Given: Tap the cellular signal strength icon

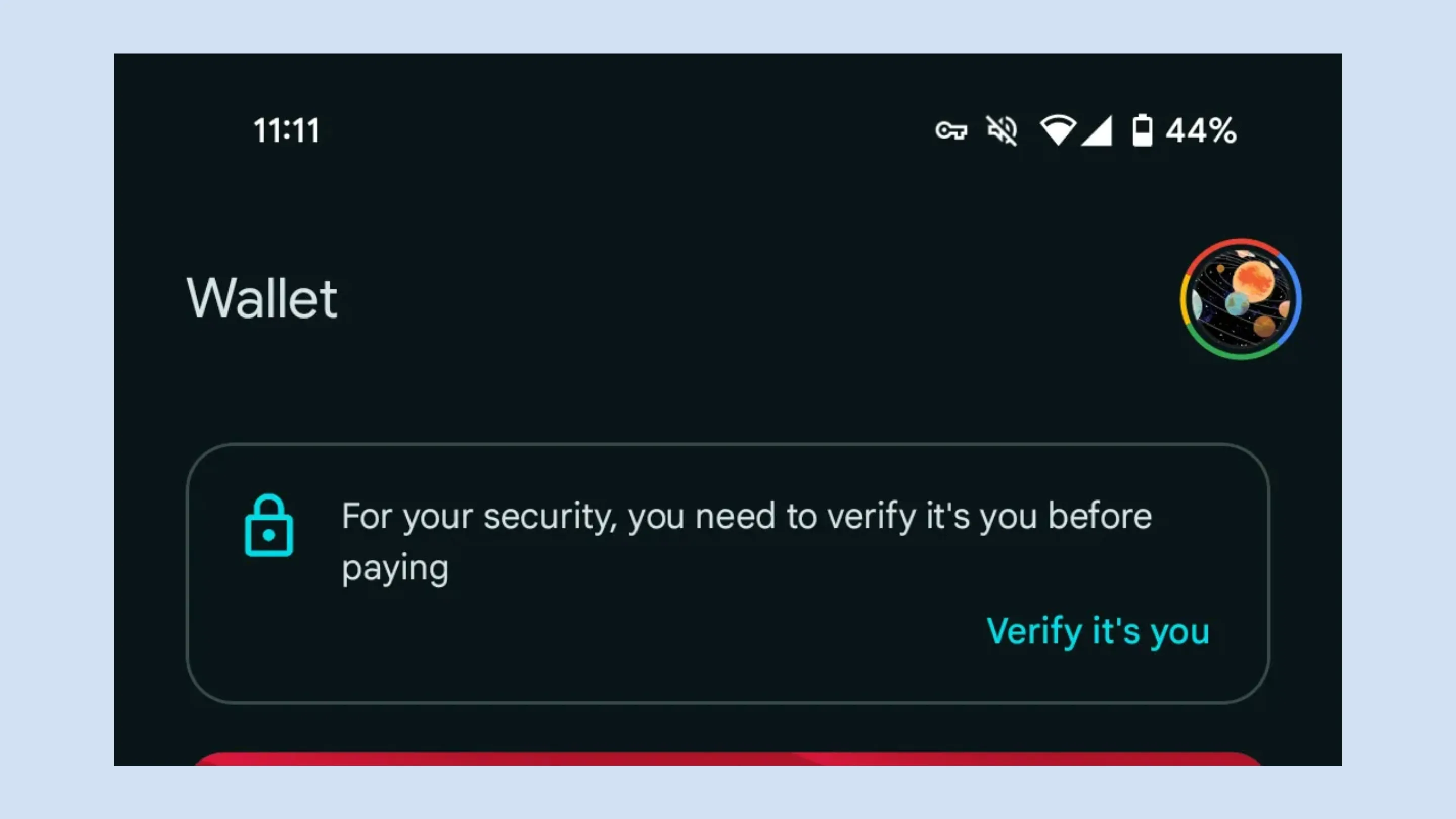Looking at the screenshot, I should [x=1097, y=130].
